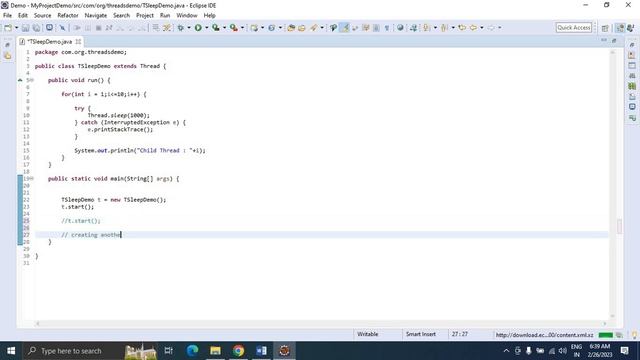Click the override marker beside line 5
Viewport: 640px width, 360px height.
pos(20,80)
